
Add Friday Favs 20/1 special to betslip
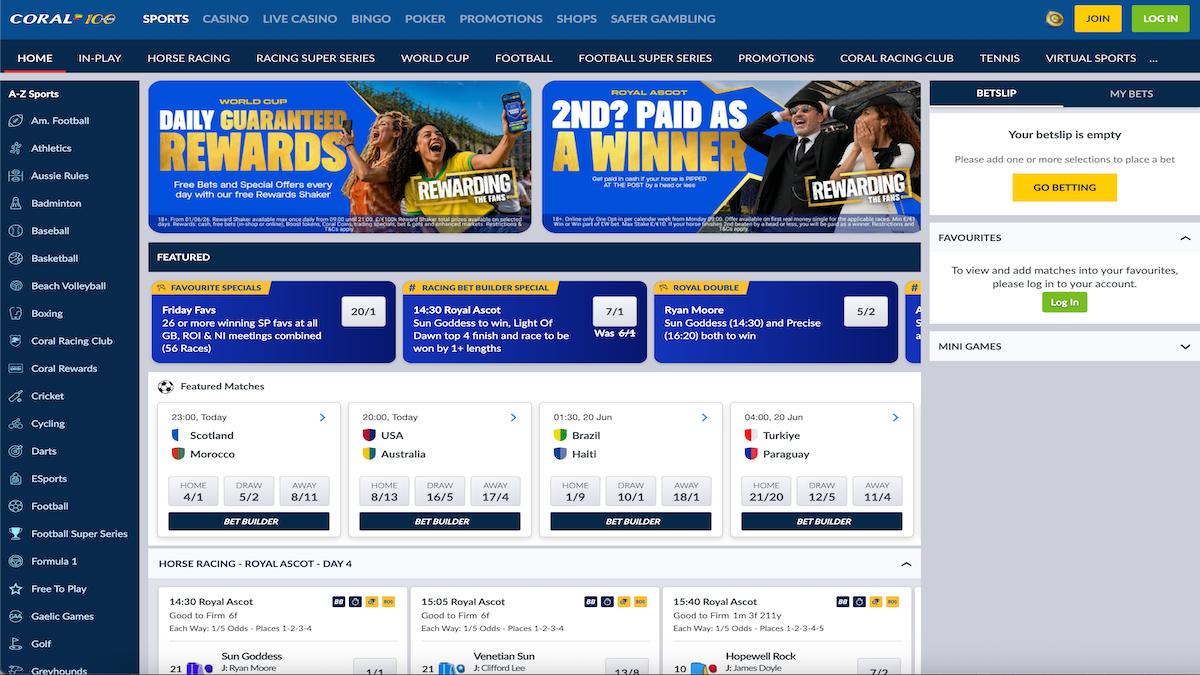(363, 312)
